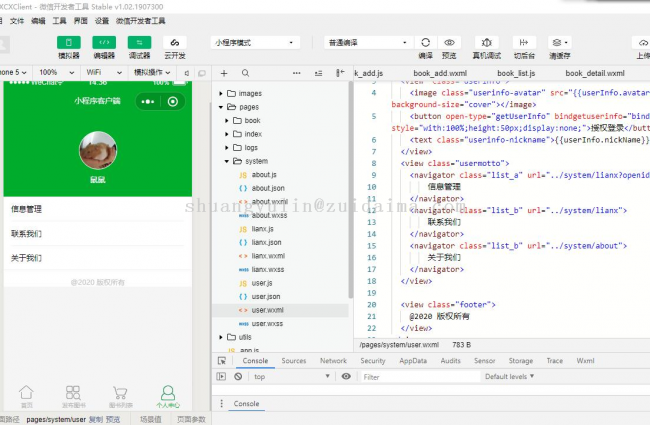Click the 清缓存 clear cache icon
This screenshot has height=425, width=650.
(x=560, y=43)
